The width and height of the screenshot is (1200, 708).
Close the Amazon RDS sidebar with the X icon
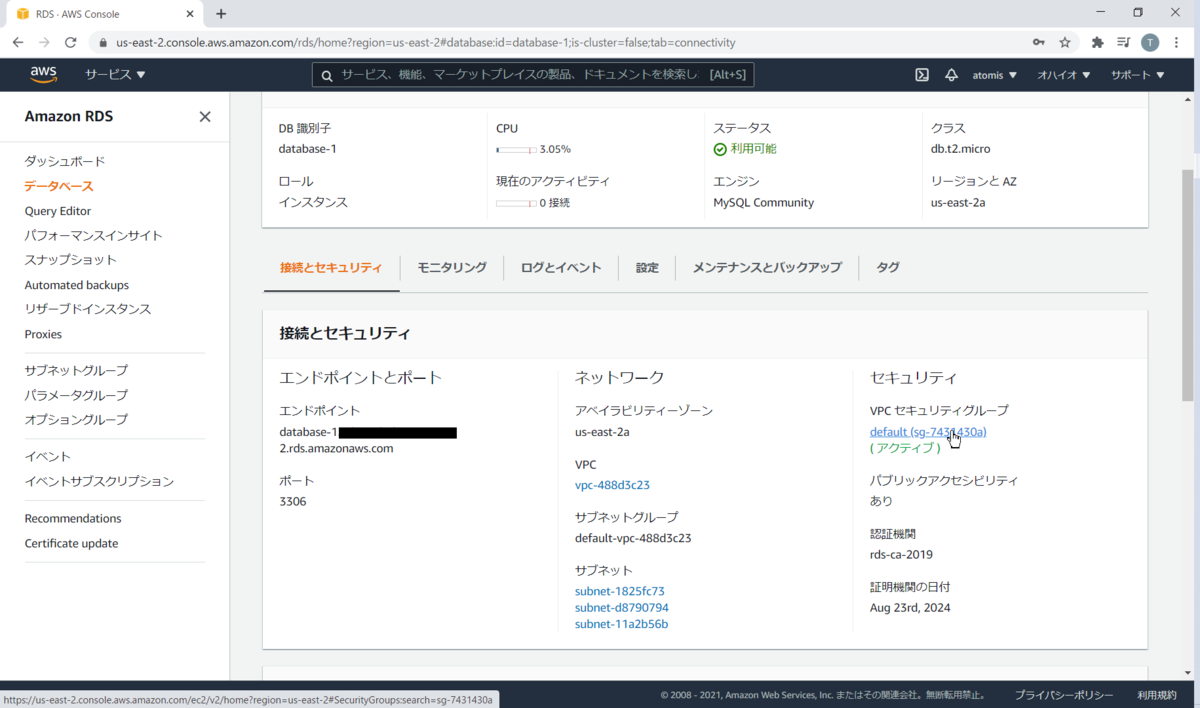[x=204, y=116]
